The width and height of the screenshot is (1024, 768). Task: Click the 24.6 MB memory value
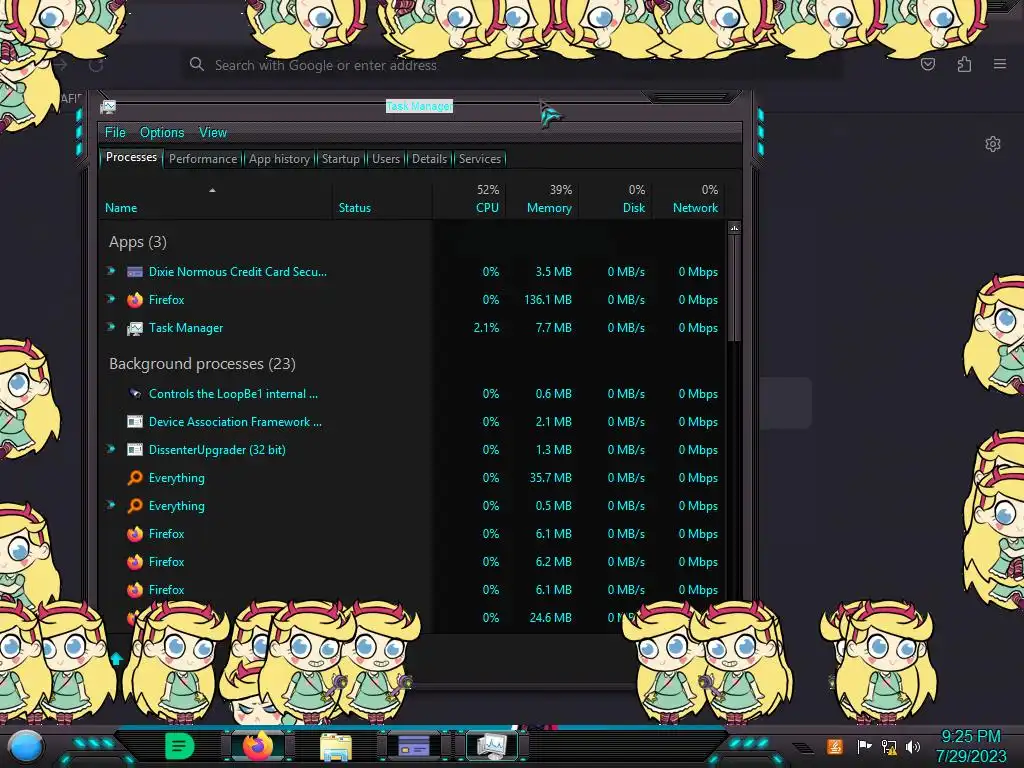(551, 617)
